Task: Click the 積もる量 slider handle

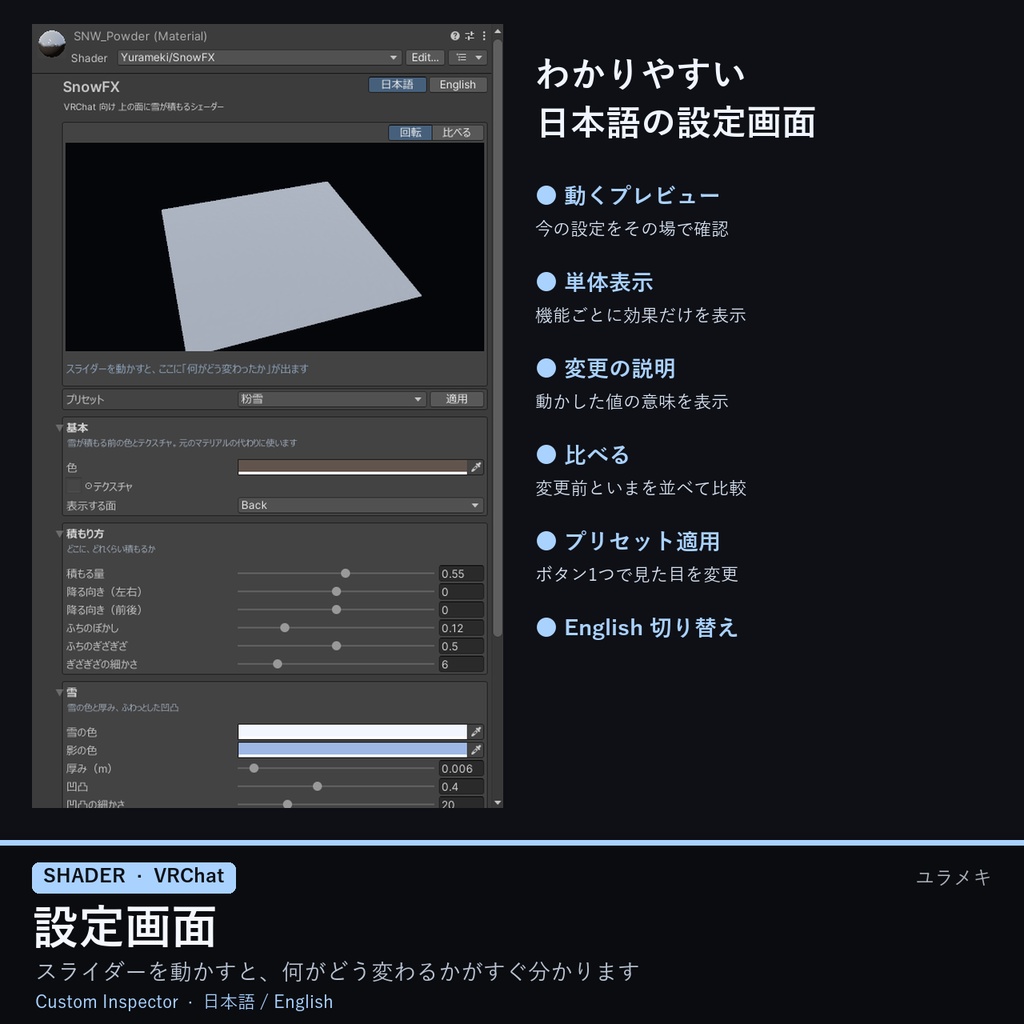Action: coord(345,573)
